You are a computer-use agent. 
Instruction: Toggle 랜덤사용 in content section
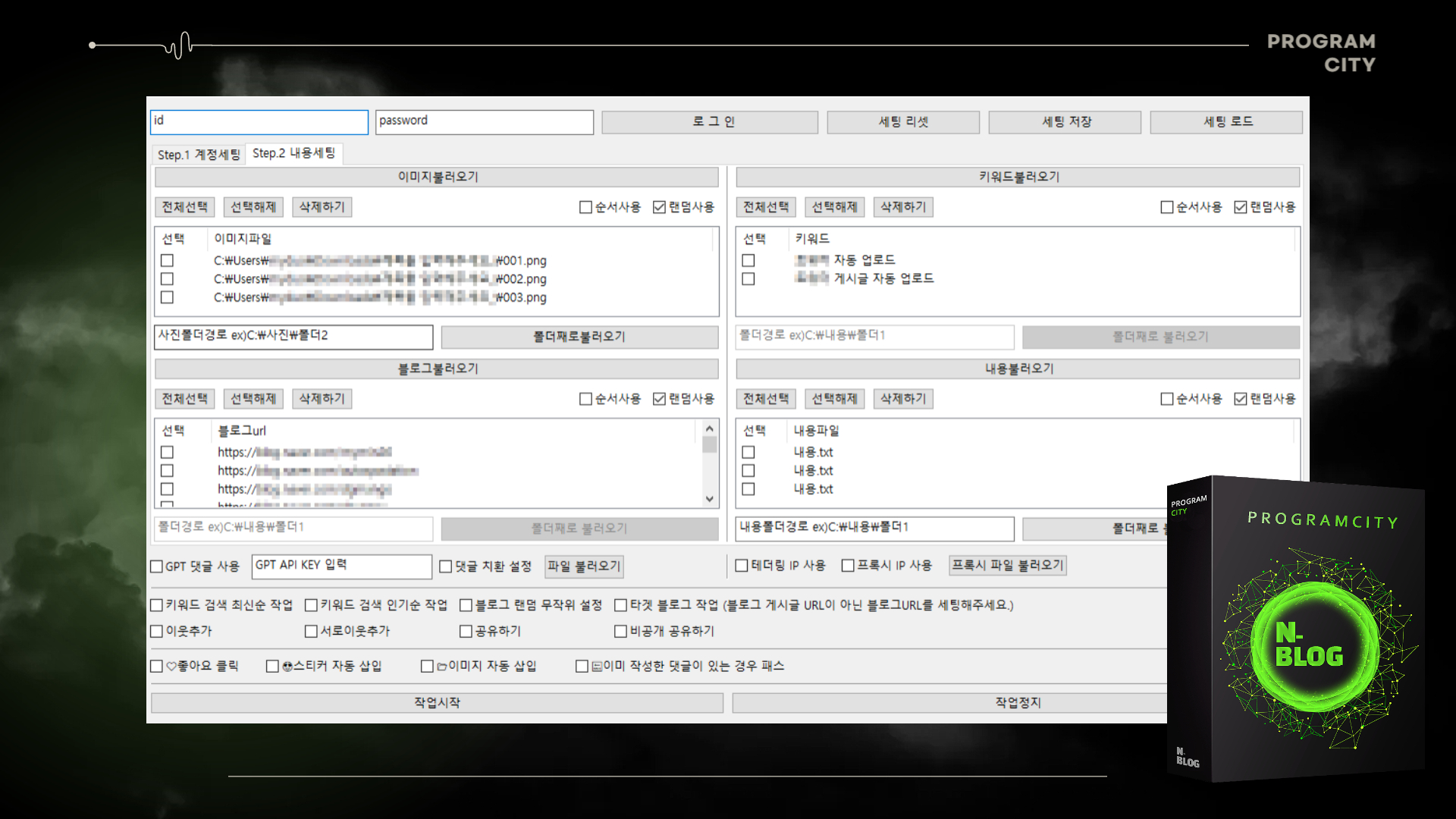[1265, 399]
